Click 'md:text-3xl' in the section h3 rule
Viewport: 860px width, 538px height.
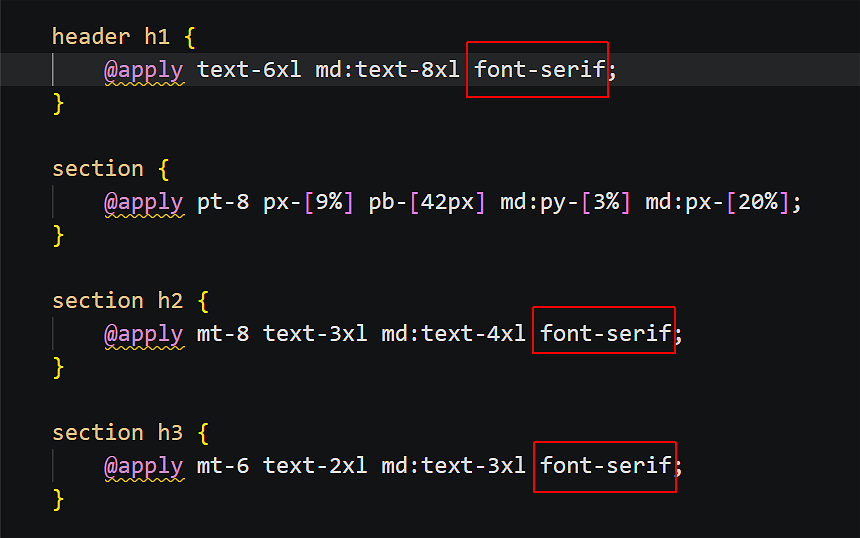point(454,466)
